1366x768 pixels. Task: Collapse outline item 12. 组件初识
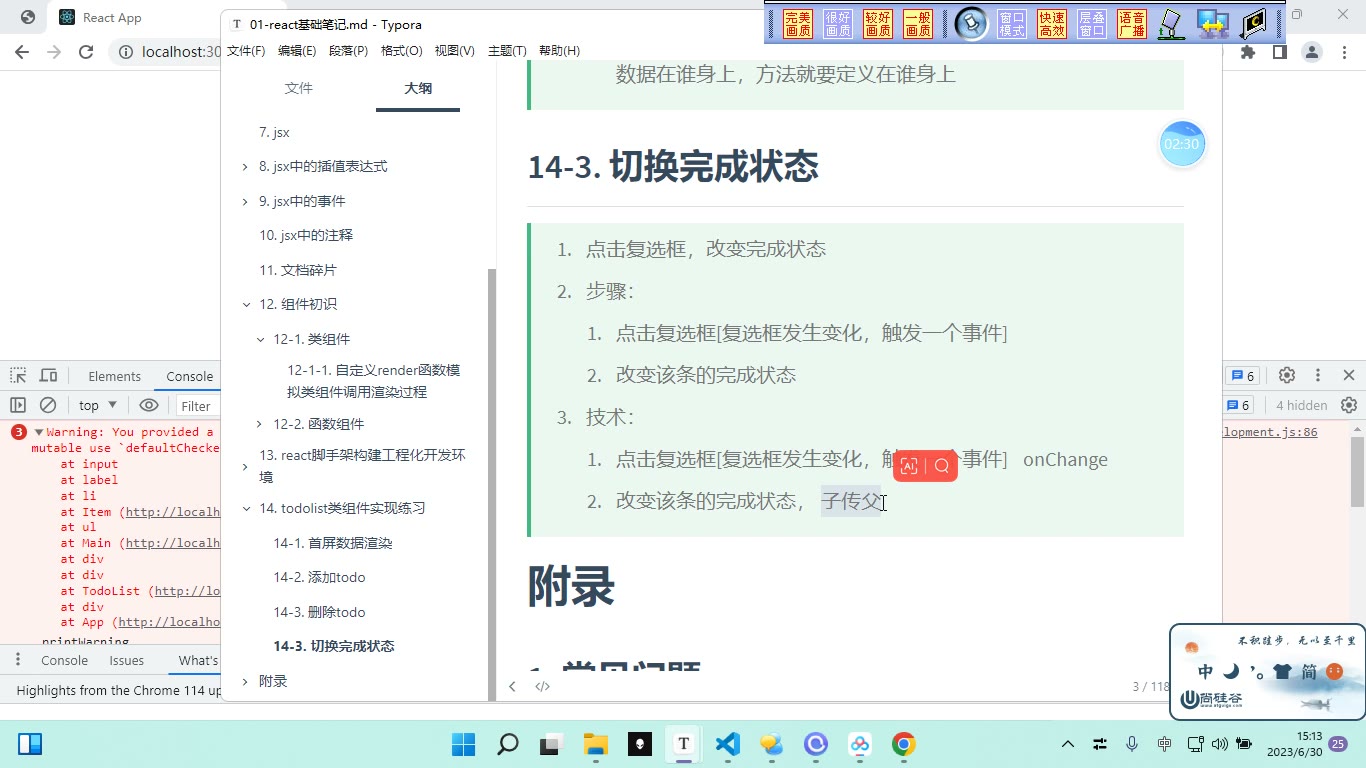click(x=247, y=305)
